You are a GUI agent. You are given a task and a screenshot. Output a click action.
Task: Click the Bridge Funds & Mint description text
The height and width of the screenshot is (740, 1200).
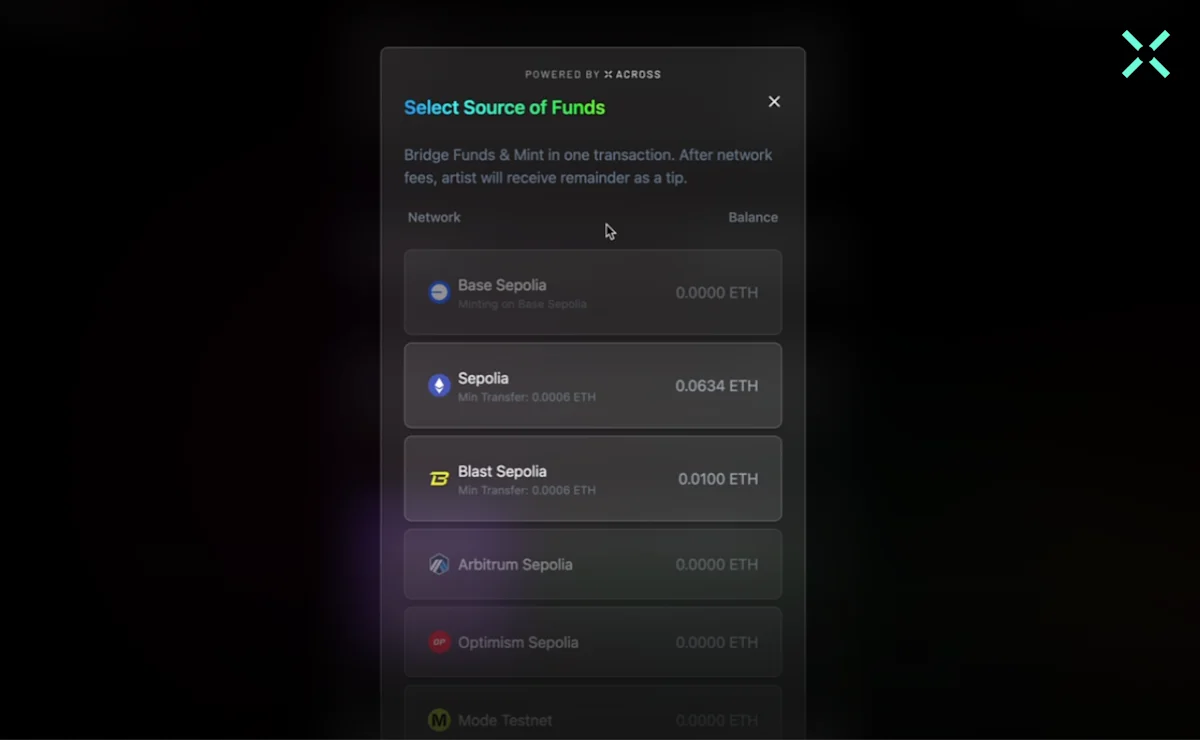tap(588, 167)
